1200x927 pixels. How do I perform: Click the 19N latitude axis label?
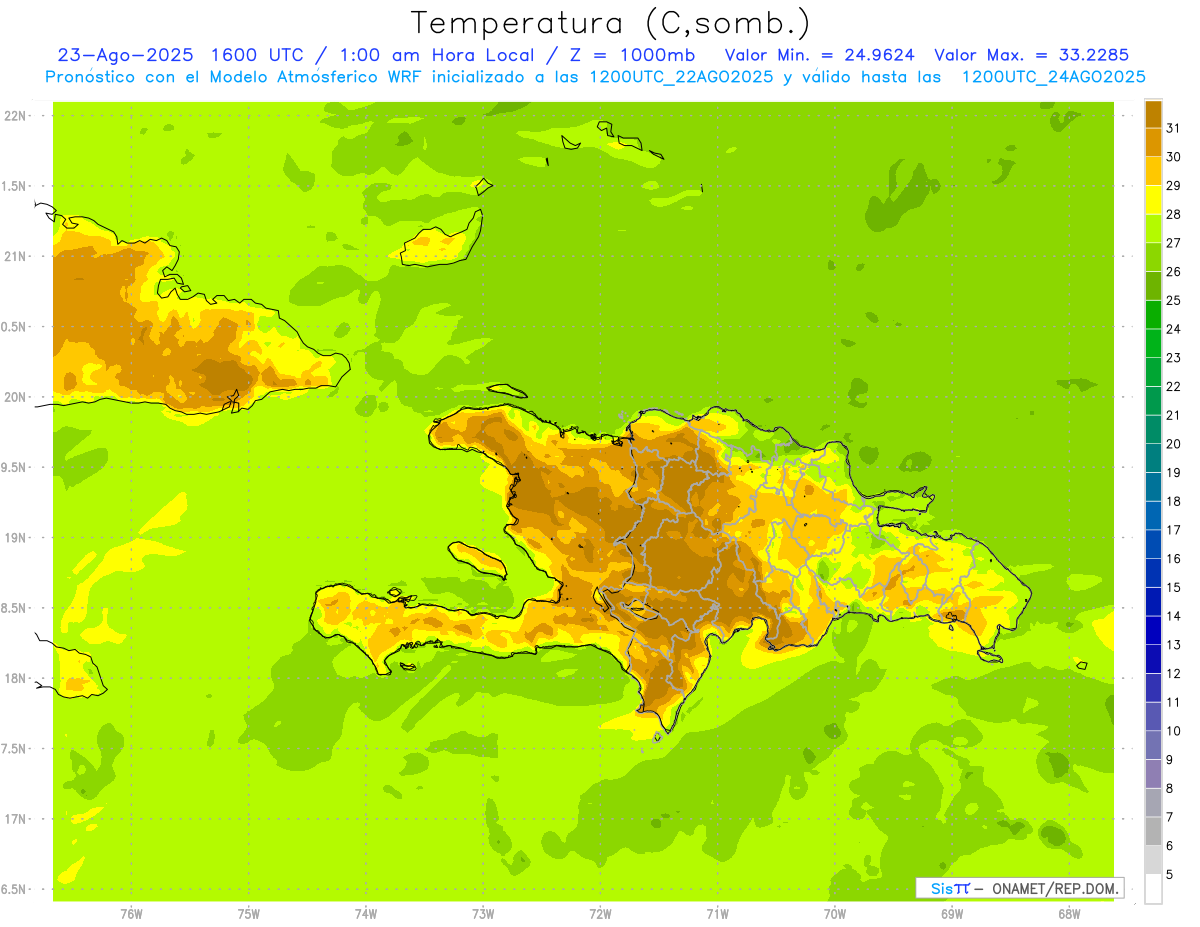[17, 538]
